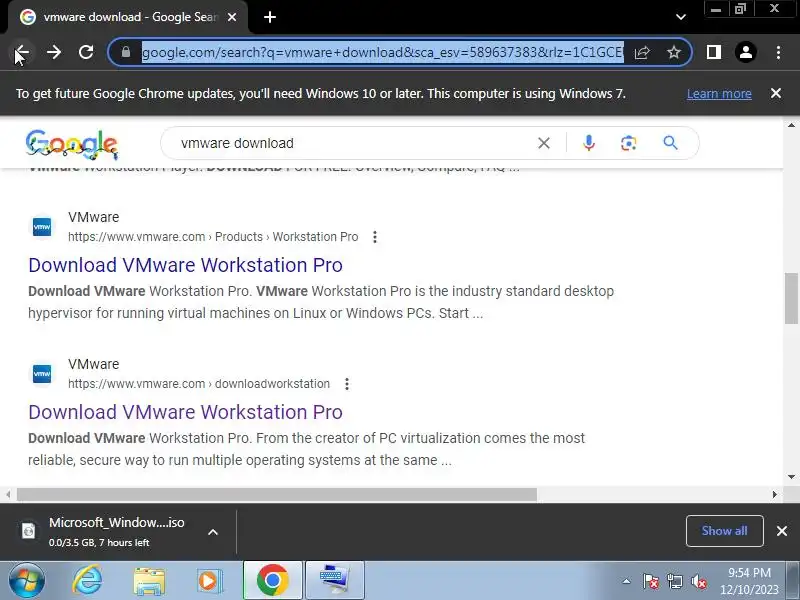Open more options for downloadworkstation result
The height and width of the screenshot is (600, 800).
(x=347, y=384)
